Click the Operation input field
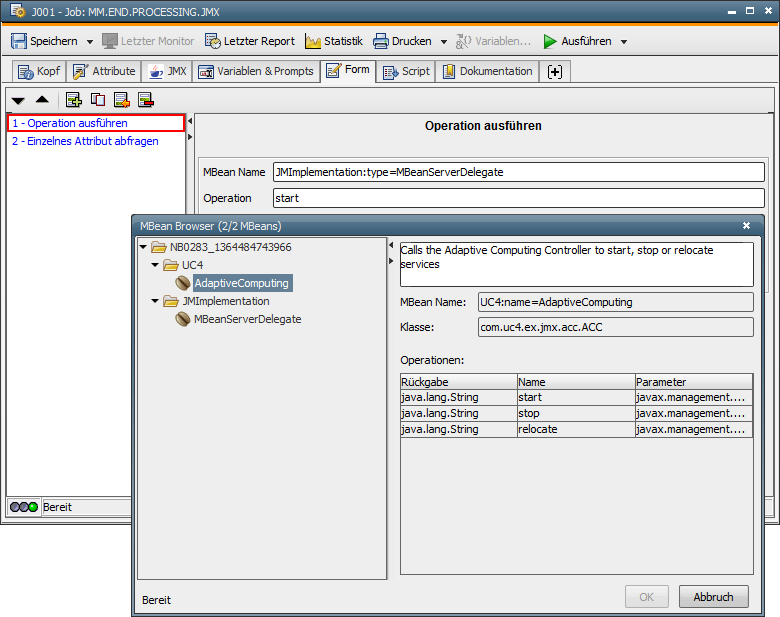Viewport: 780px width, 617px height. 518,198
